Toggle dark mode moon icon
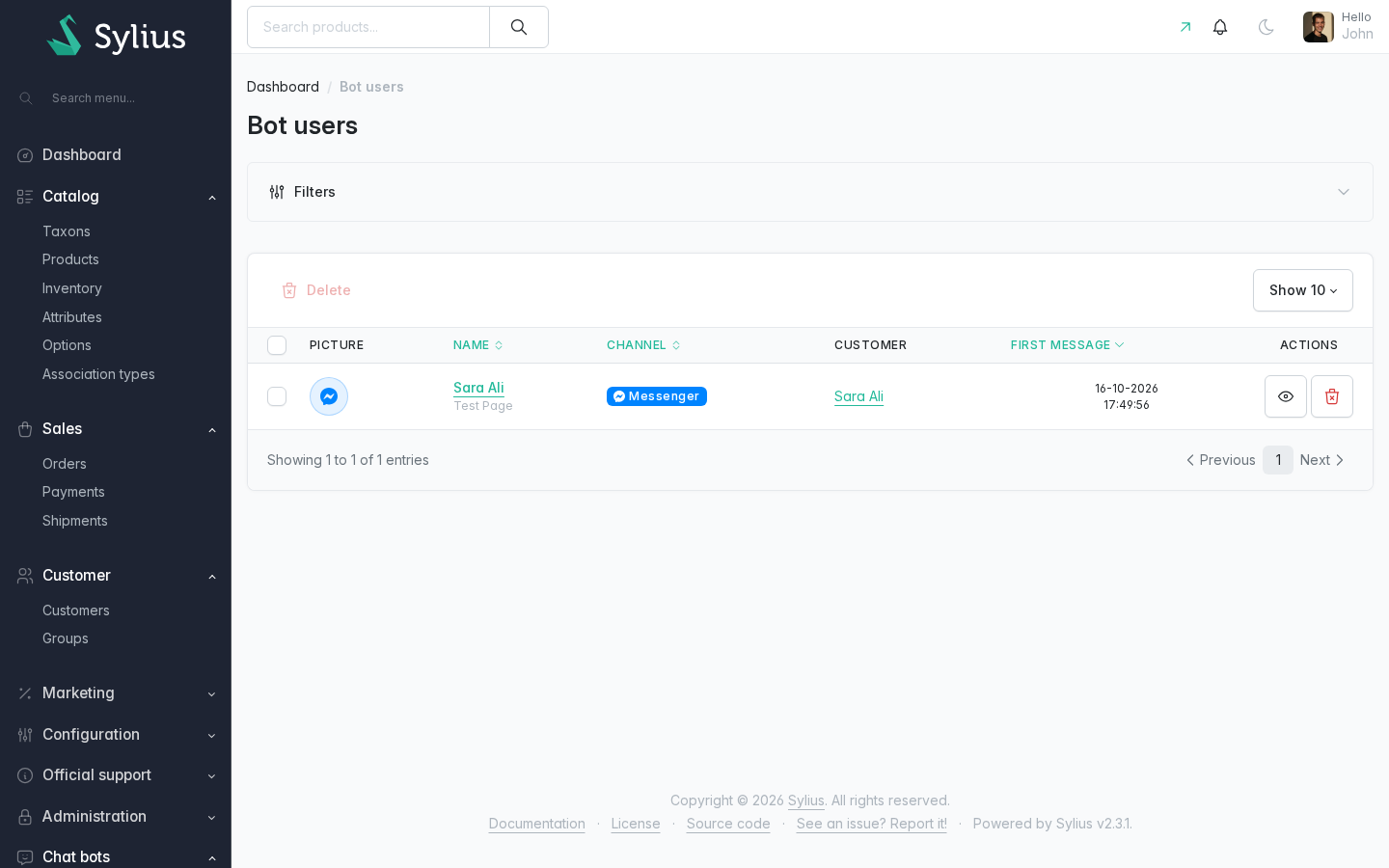The image size is (1389, 868). 1266,27
